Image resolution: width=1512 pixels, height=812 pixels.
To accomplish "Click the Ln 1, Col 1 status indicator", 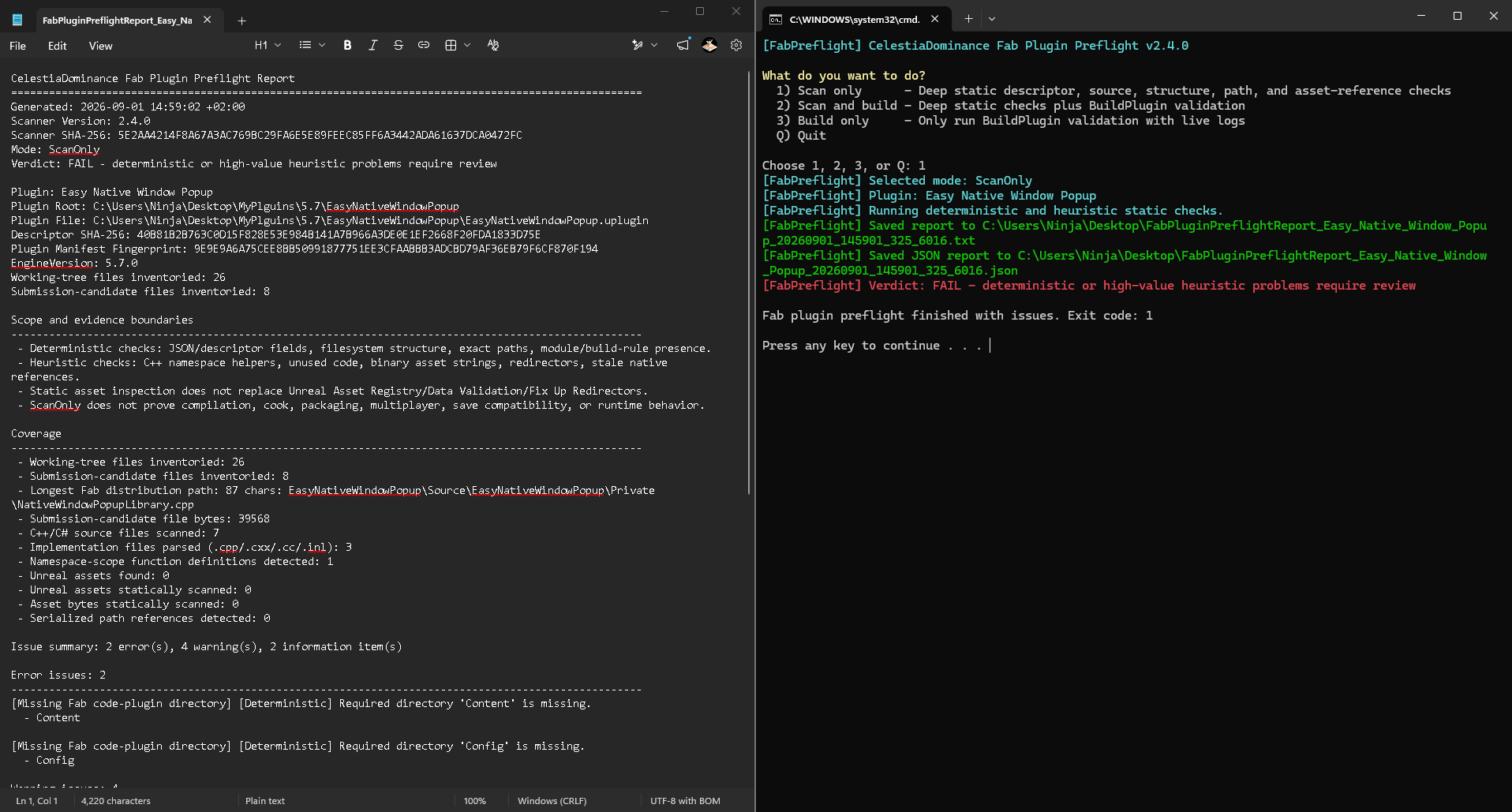I will [x=36, y=800].
